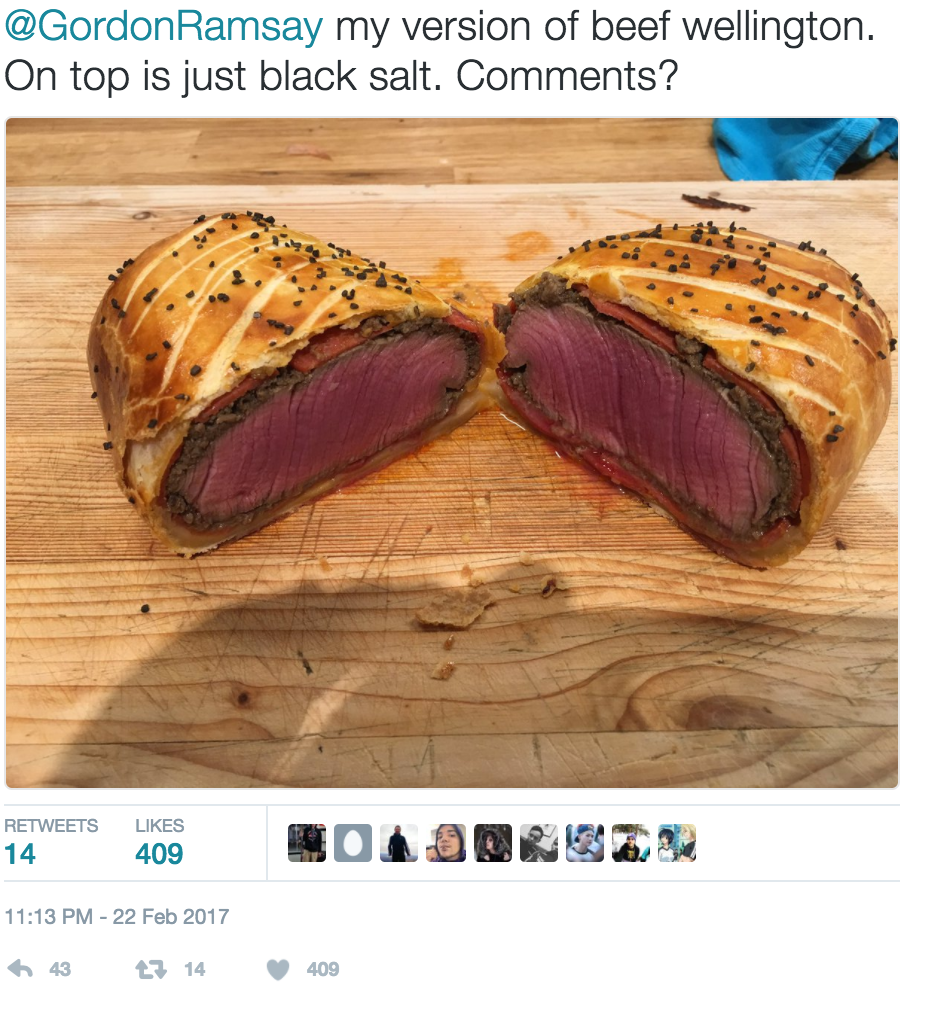Open third avatar of man standing
Viewport: 926px width, 1026px height.
click(x=399, y=843)
